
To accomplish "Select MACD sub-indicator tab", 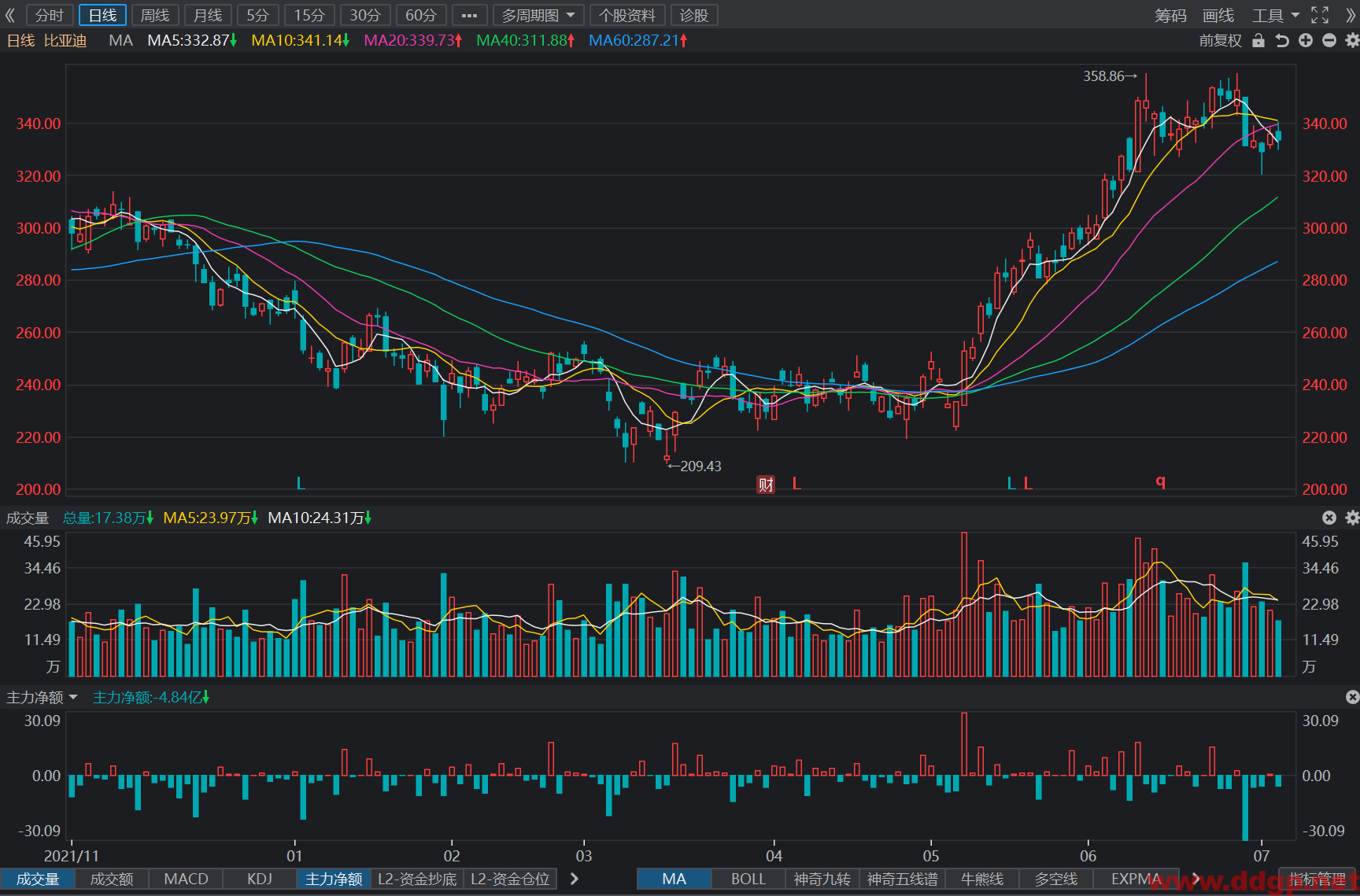I will [x=186, y=879].
